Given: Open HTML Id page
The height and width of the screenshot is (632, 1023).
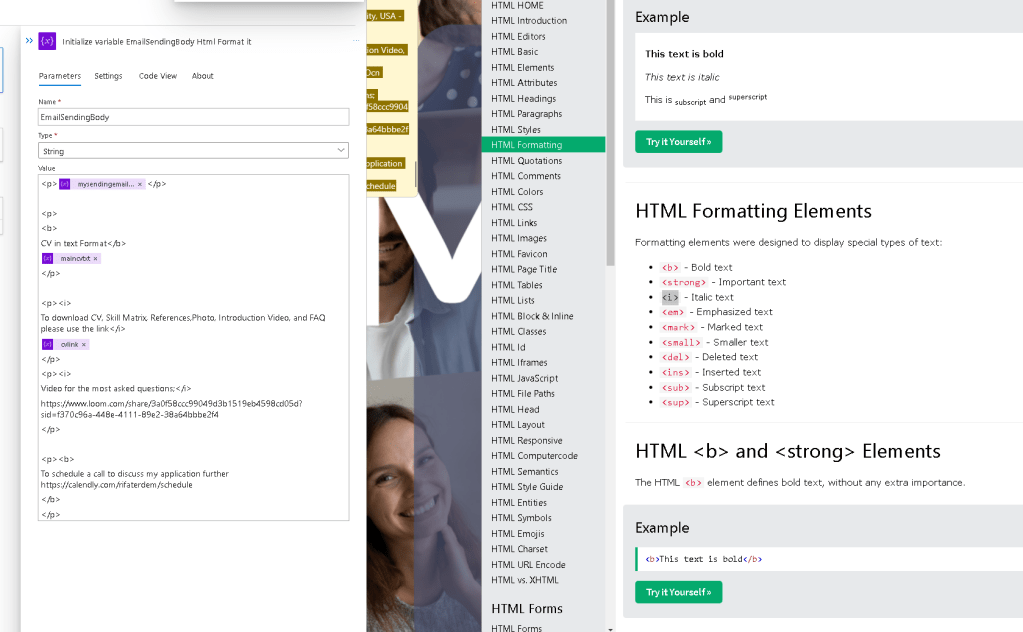Looking at the screenshot, I should pyautogui.click(x=508, y=348).
